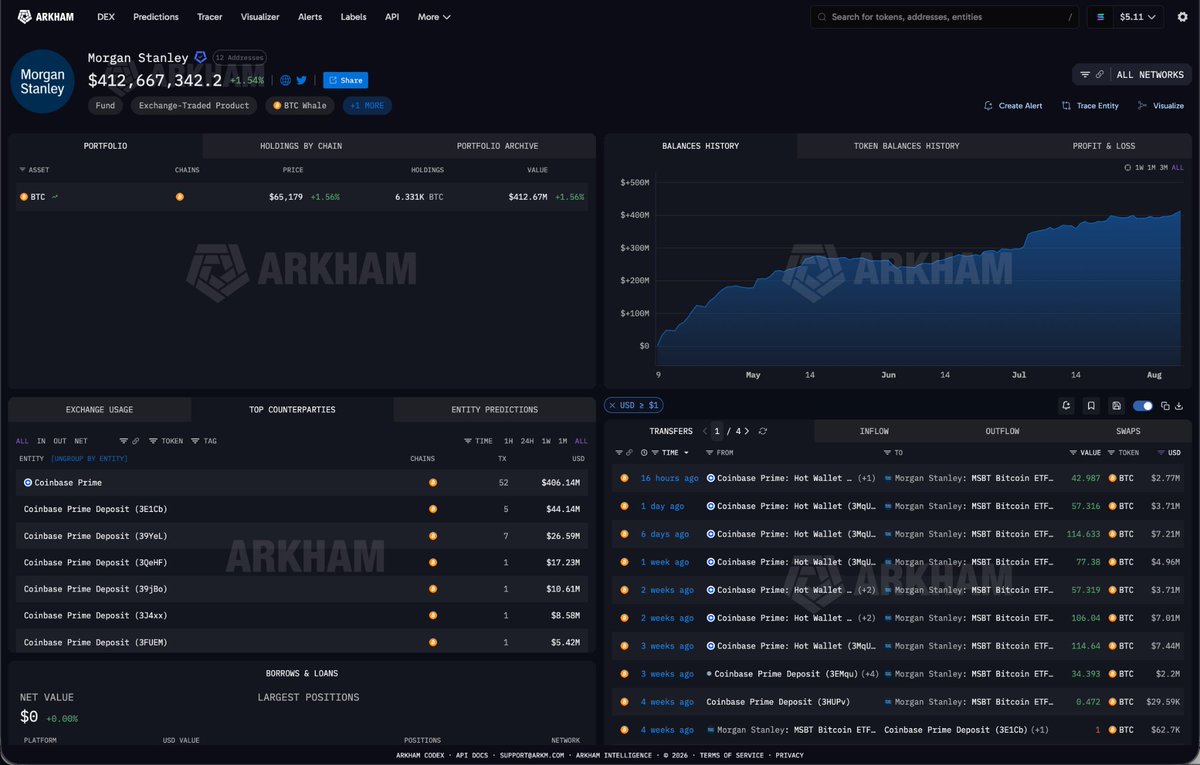
Task: Select the OUT counterparties filter
Action: pos(60,441)
